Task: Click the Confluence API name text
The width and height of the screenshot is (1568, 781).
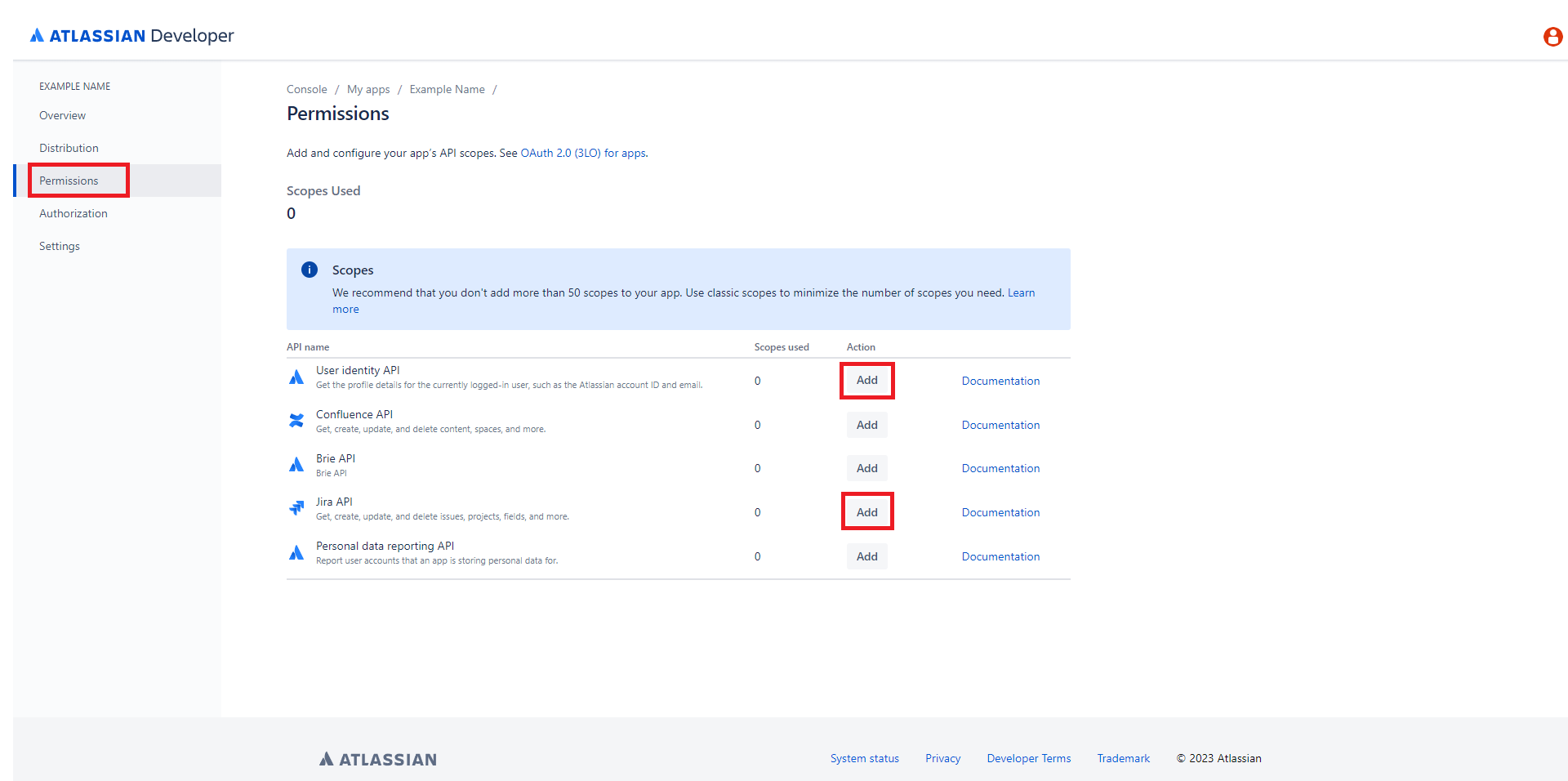Action: coord(354,414)
